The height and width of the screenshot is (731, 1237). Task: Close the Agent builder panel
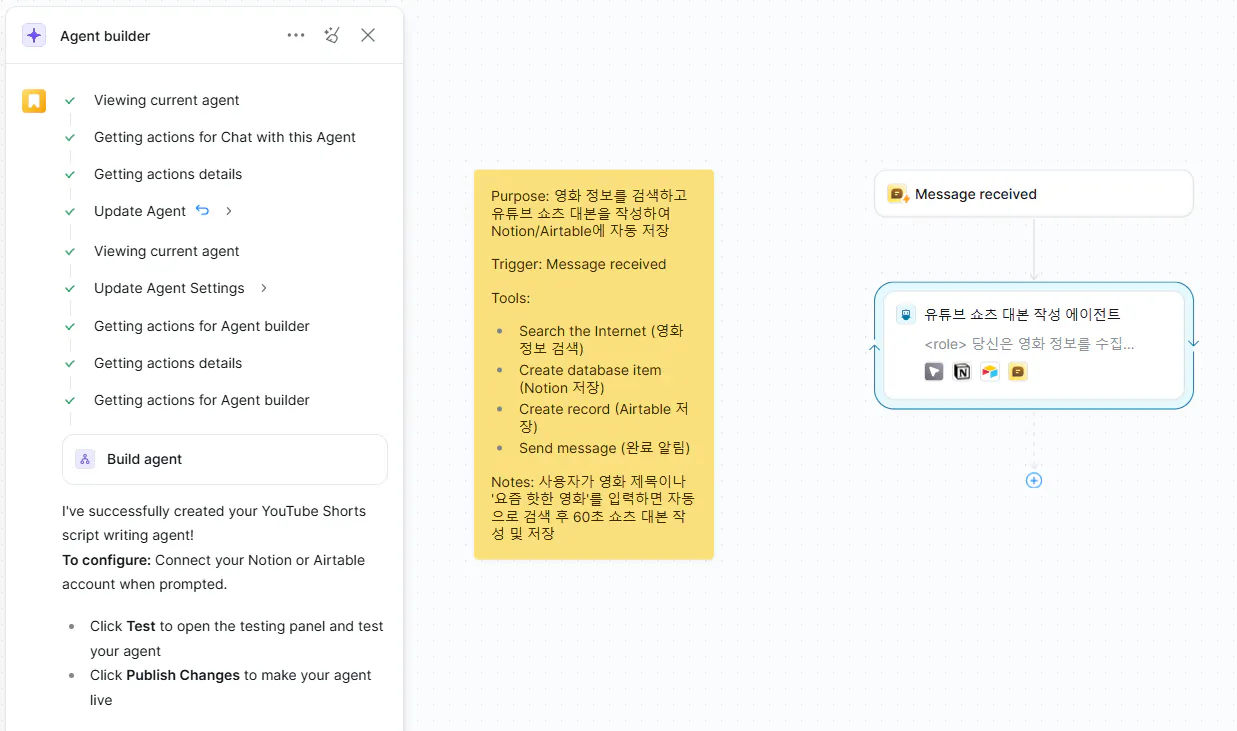click(x=368, y=35)
